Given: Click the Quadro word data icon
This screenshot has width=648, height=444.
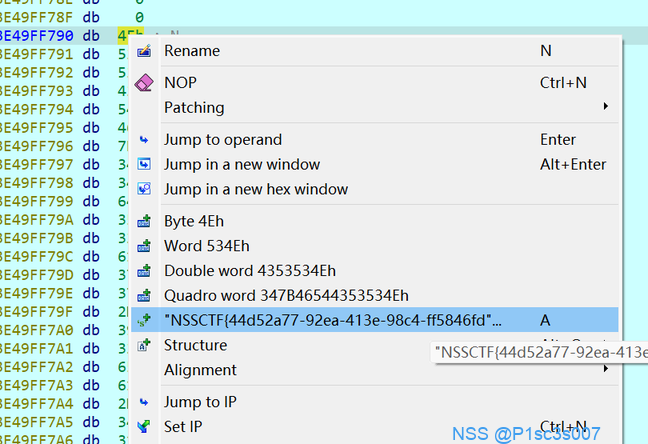Looking at the screenshot, I should [144, 296].
